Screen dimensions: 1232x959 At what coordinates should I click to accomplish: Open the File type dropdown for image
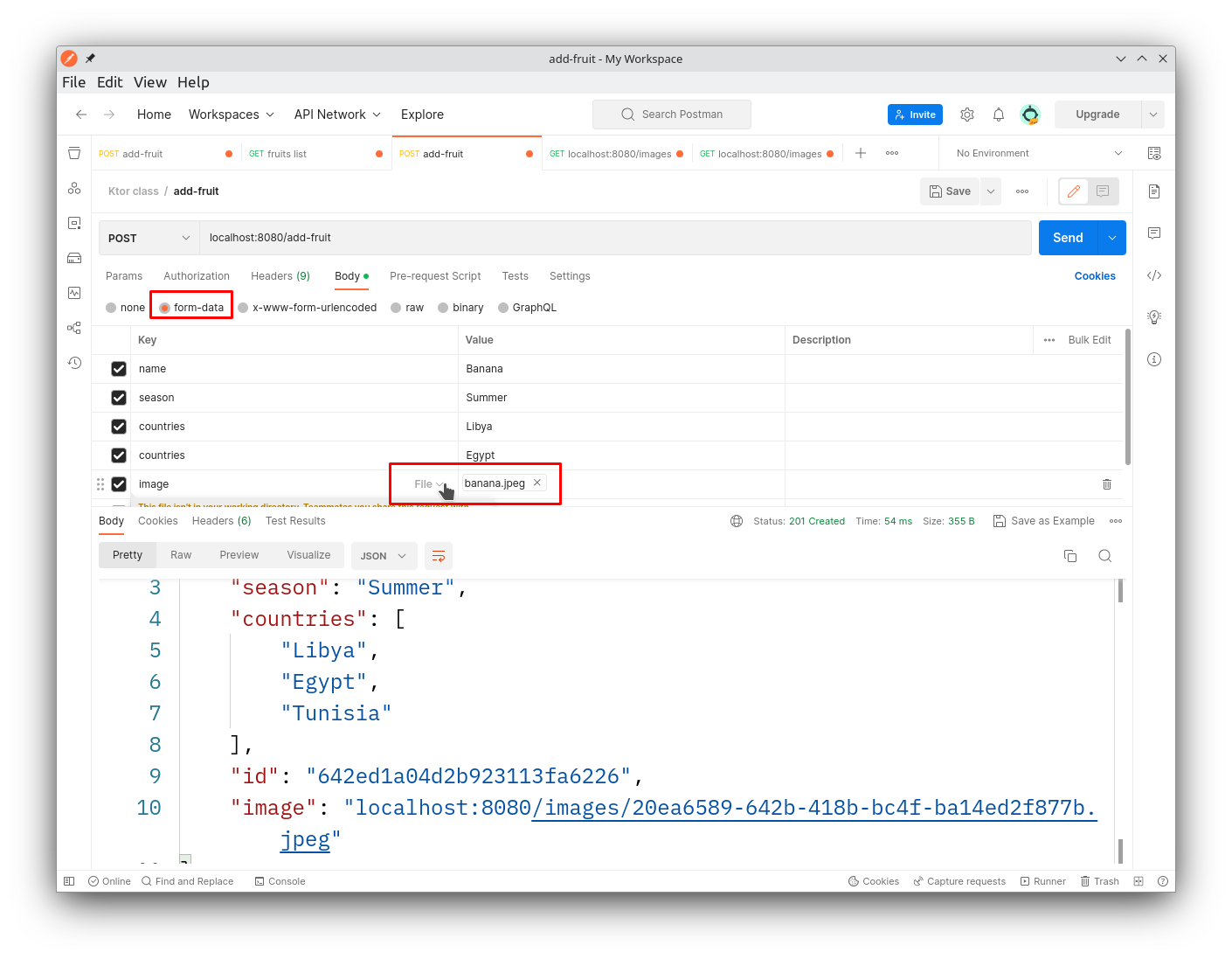tap(428, 484)
